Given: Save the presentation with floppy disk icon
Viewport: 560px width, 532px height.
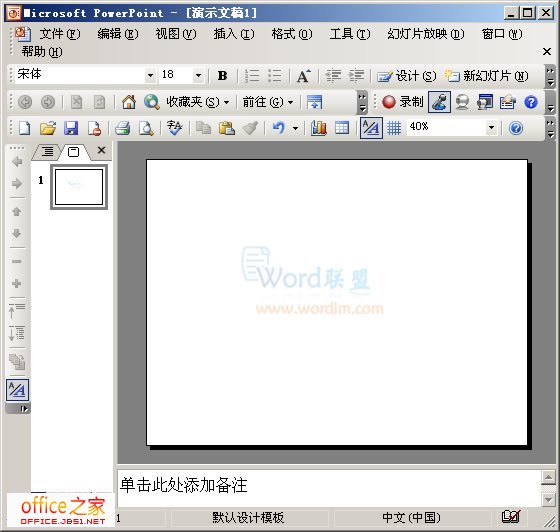Looking at the screenshot, I should pyautogui.click(x=71, y=128).
